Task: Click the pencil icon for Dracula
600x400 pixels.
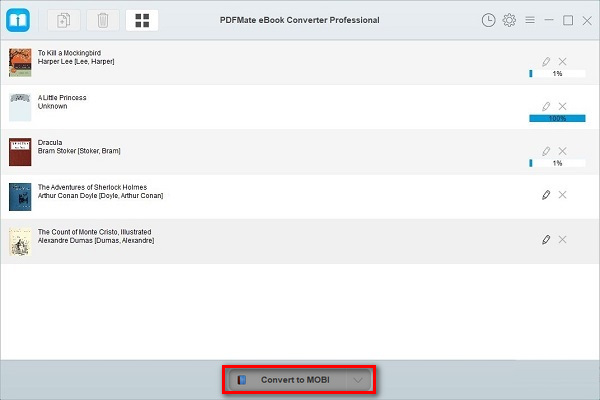Action: [x=546, y=151]
